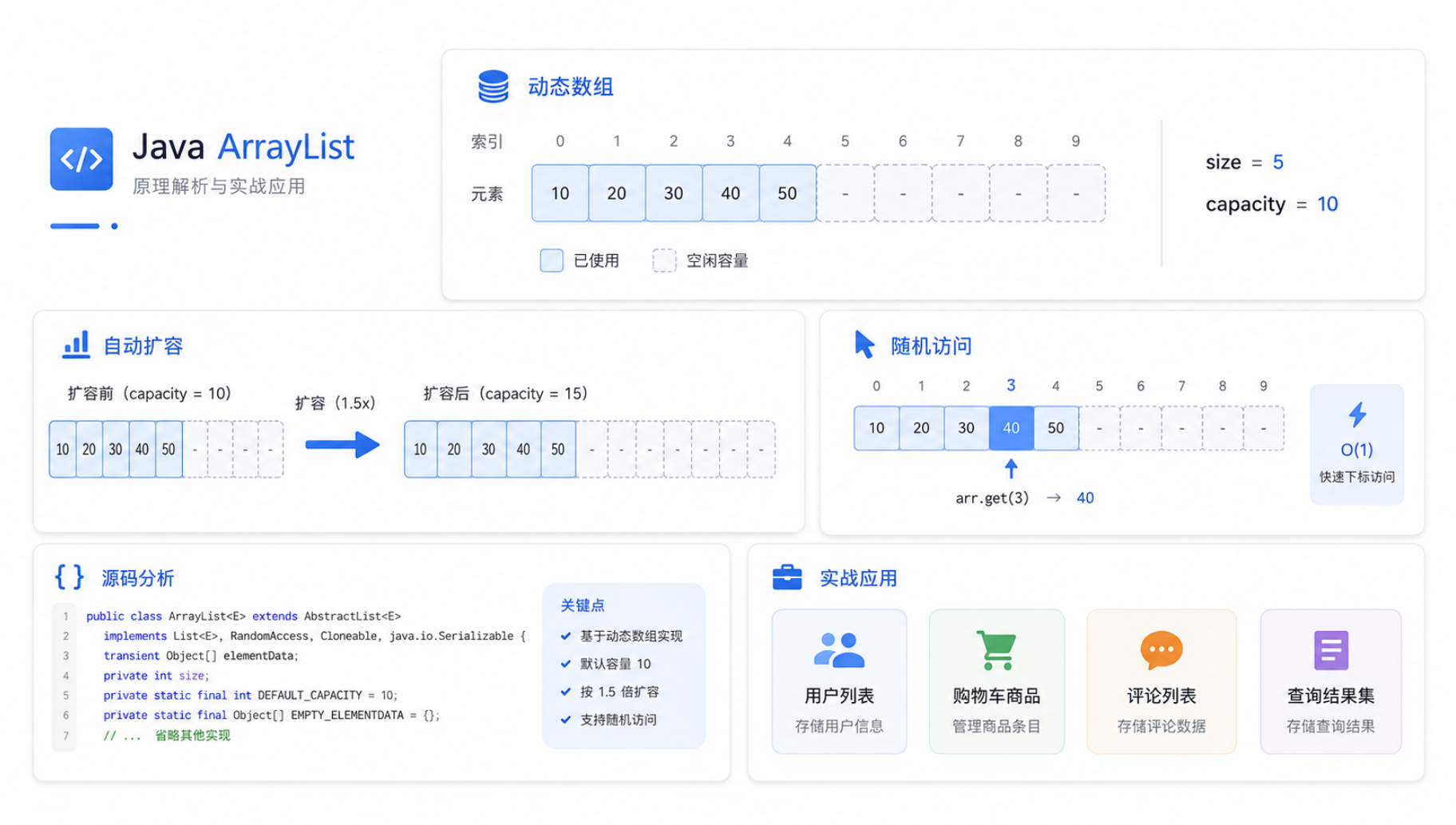Click cell 30 in 动态数组 元素 row
The height and width of the screenshot is (825, 1456).
[674, 193]
